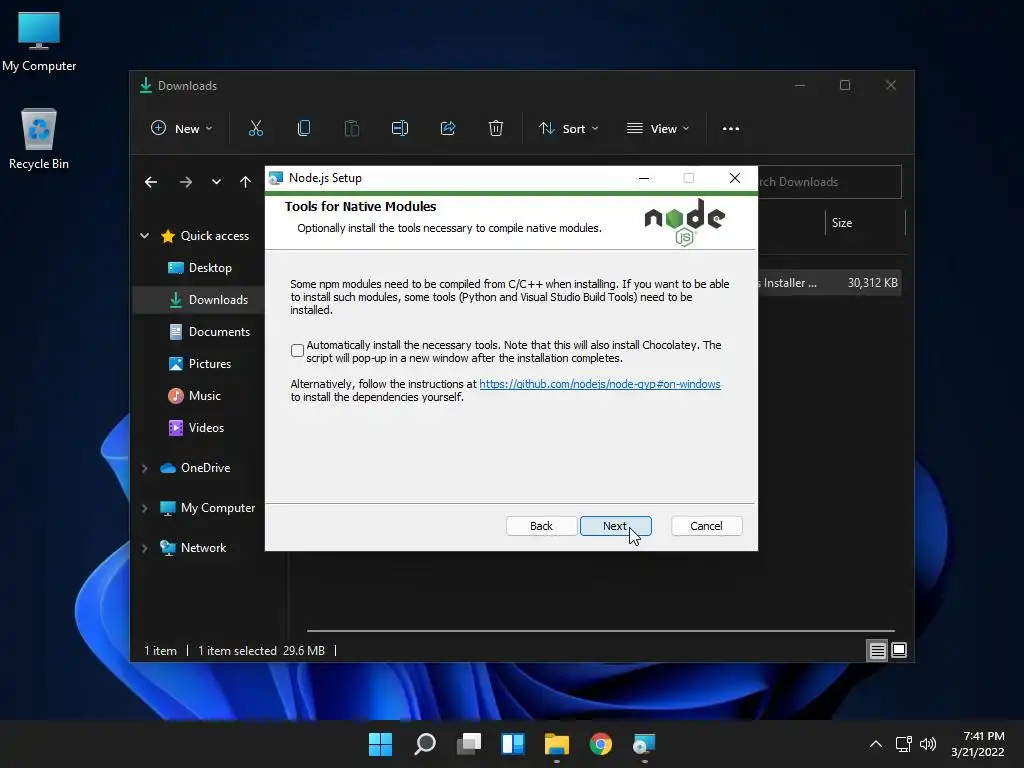Click the Next button in Node.js Setup
1024x768 pixels.
[x=615, y=526]
